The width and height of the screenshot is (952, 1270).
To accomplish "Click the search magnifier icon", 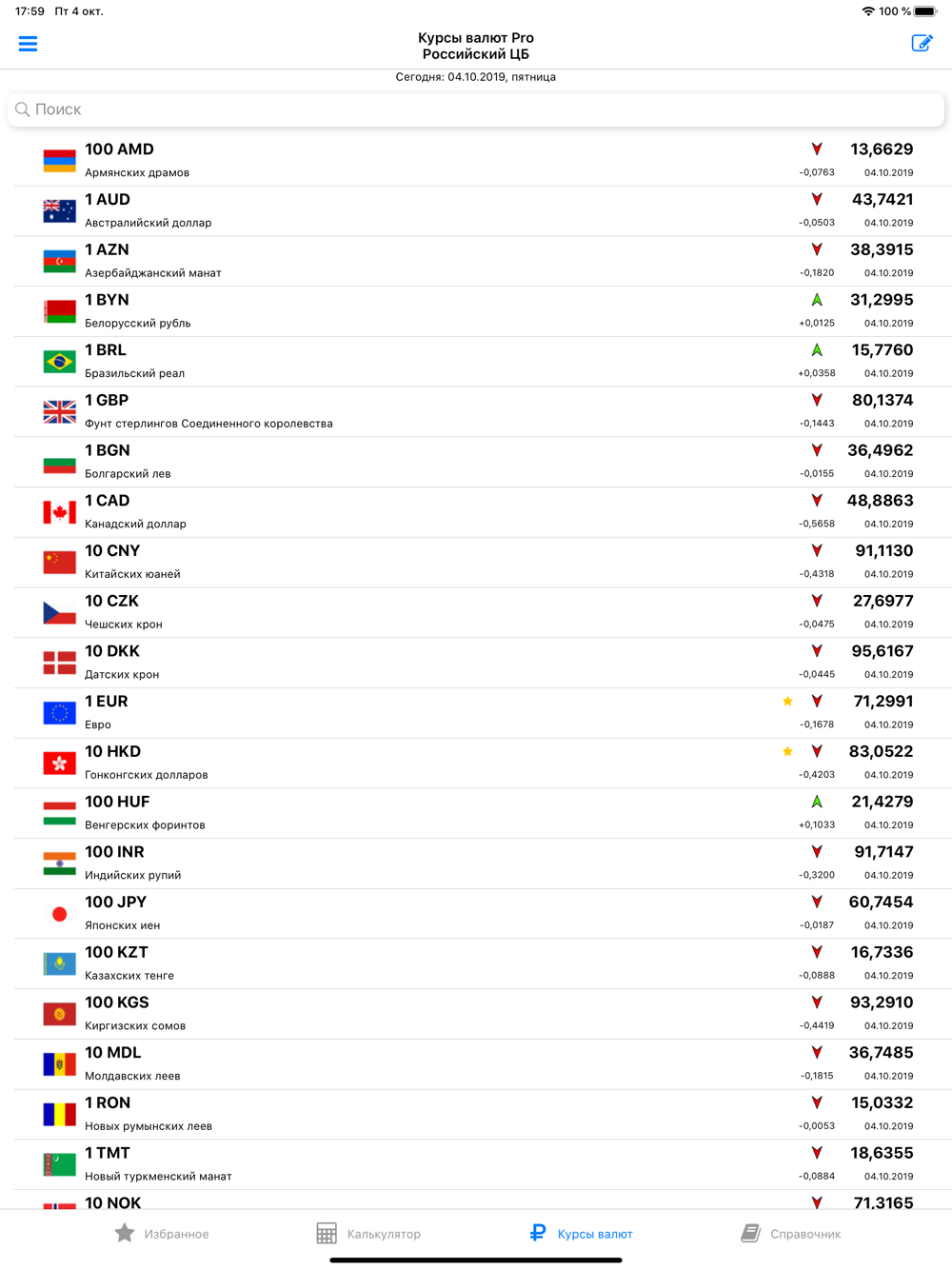I will click(x=23, y=109).
